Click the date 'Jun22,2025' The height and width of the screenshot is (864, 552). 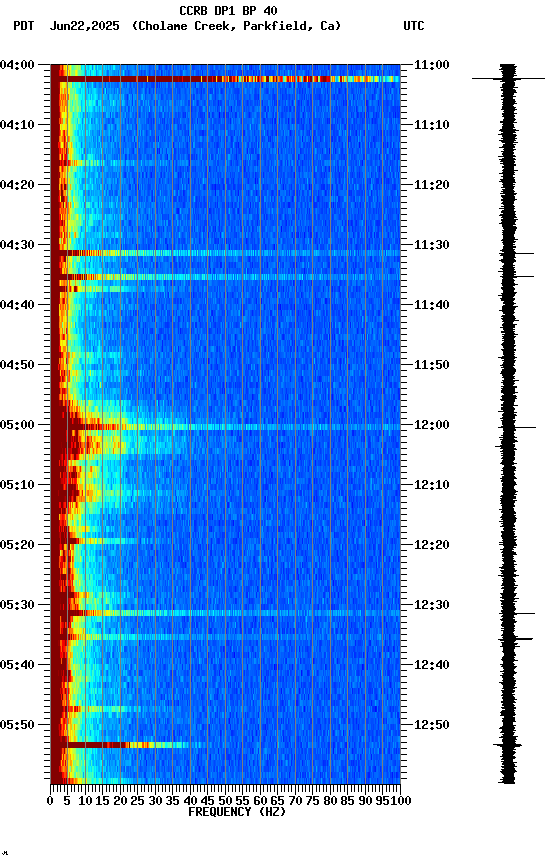pos(84,26)
